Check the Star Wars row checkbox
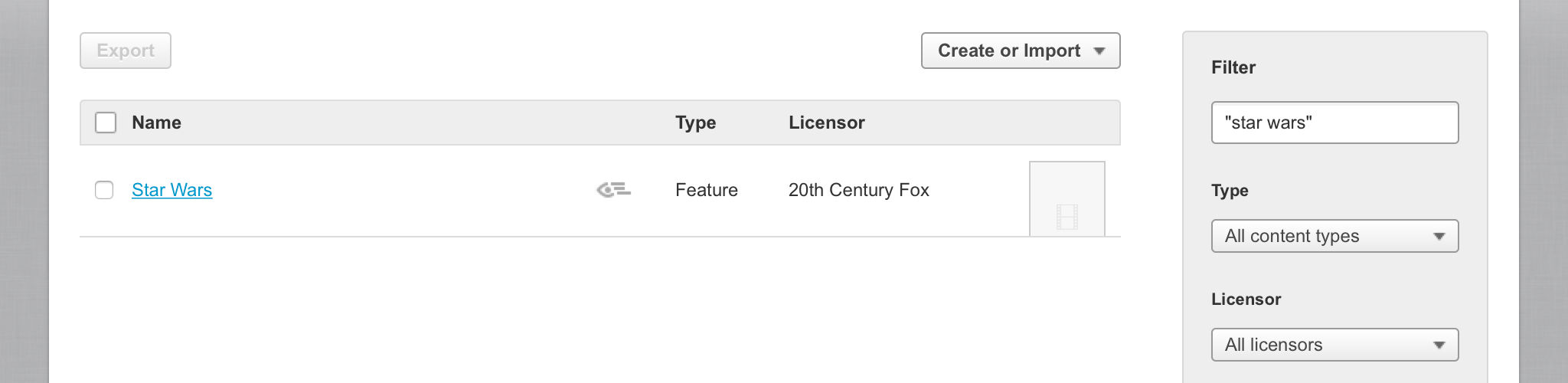Screen dimensions: 1568x383 (104, 190)
